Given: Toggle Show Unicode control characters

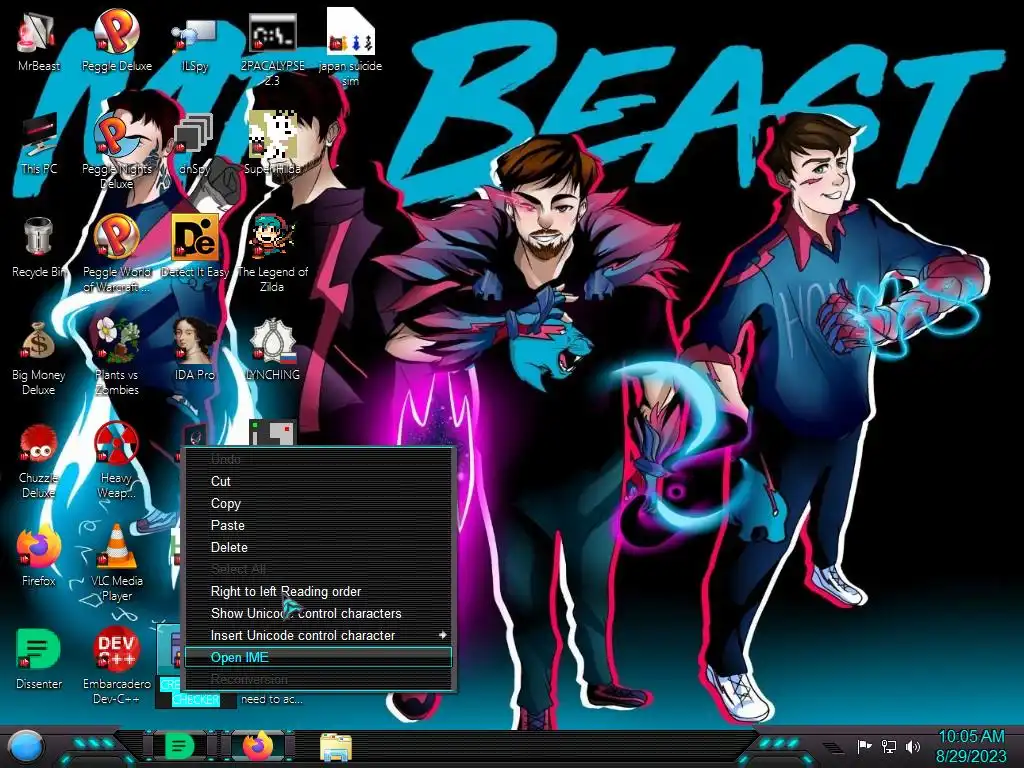Looking at the screenshot, I should [x=319, y=613].
